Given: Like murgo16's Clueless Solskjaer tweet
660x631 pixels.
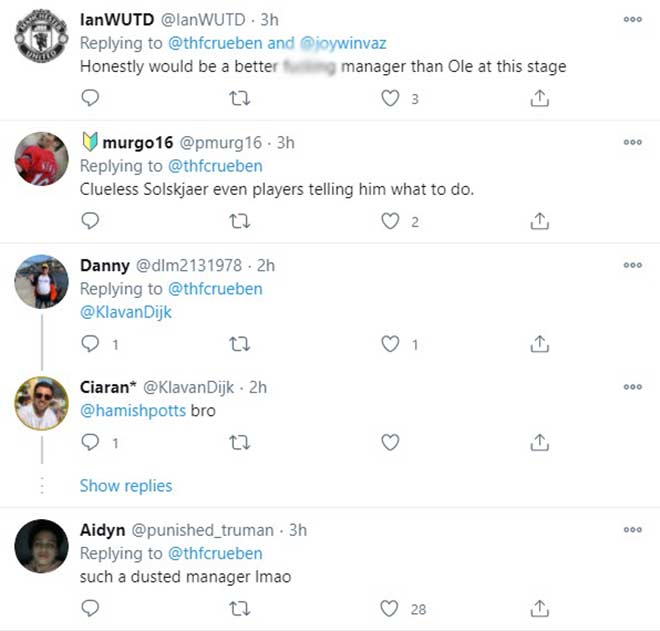Looking at the screenshot, I should (390, 221).
